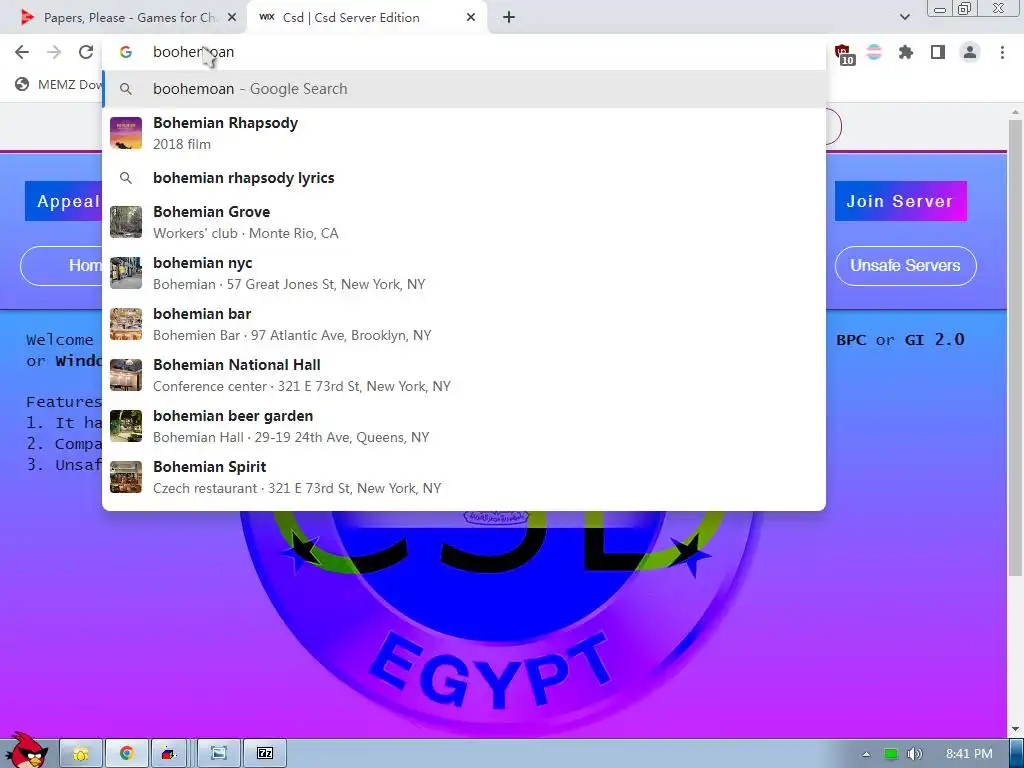Open the volume speaker tray icon
The width and height of the screenshot is (1024, 768).
915,754
